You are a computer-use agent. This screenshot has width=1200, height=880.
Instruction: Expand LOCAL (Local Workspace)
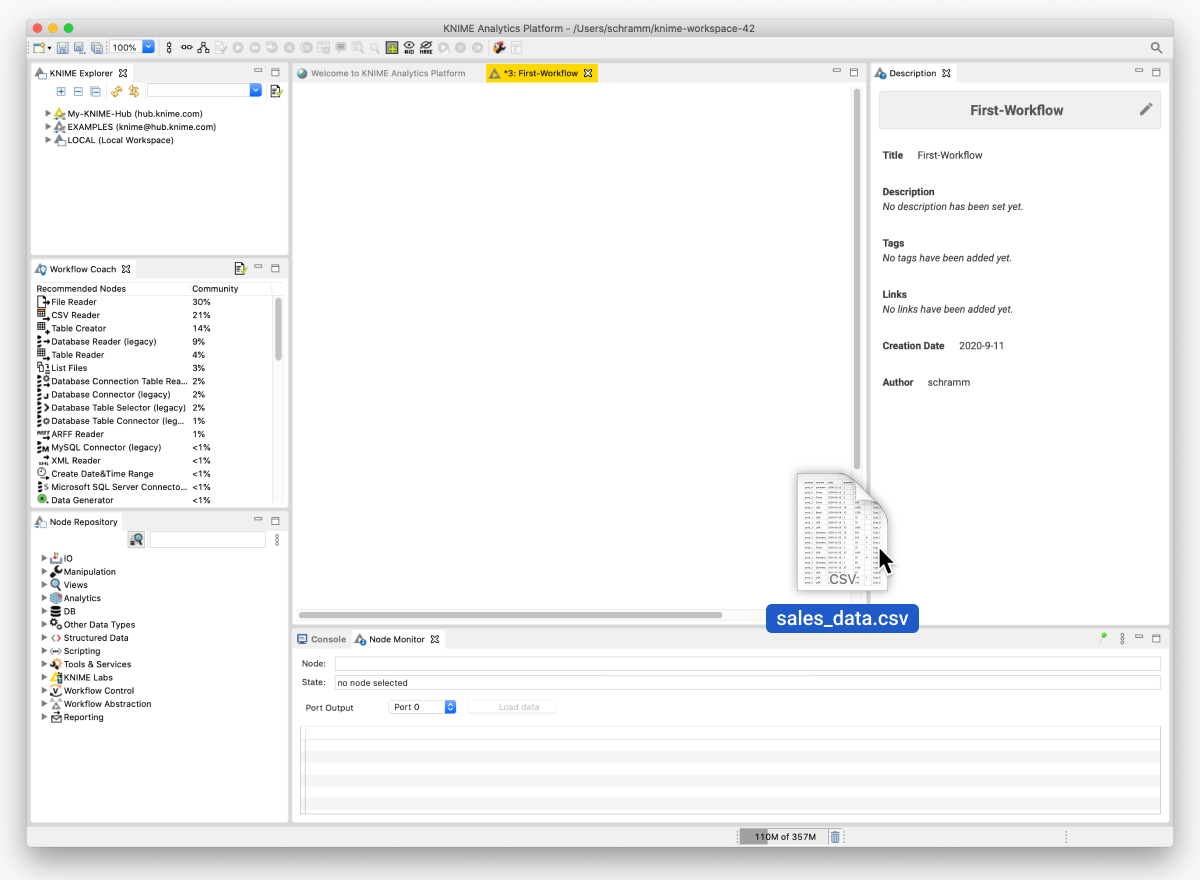tap(48, 140)
